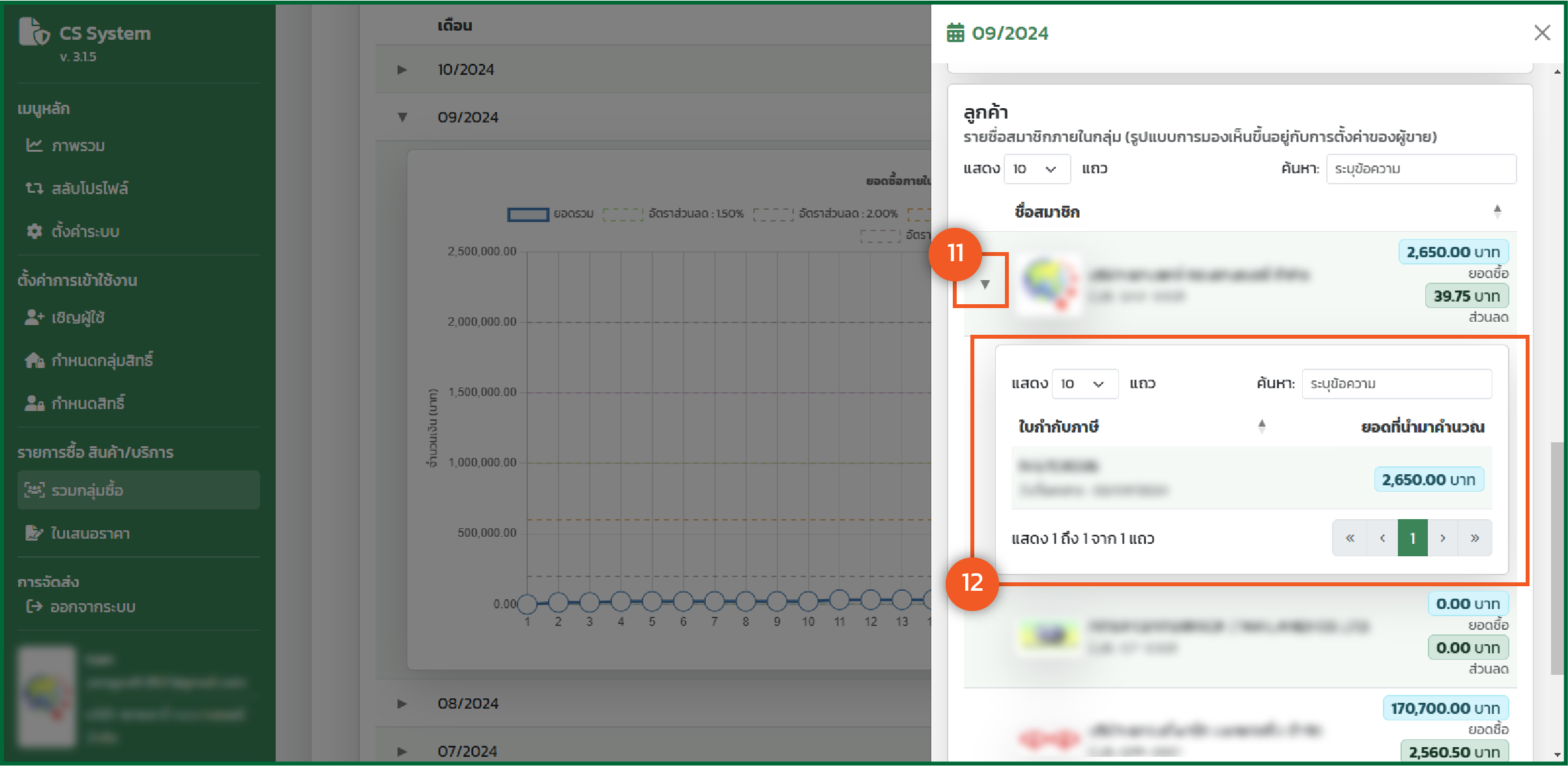
Task: Open ใบเสนอราคา document icon
Action: (x=34, y=533)
